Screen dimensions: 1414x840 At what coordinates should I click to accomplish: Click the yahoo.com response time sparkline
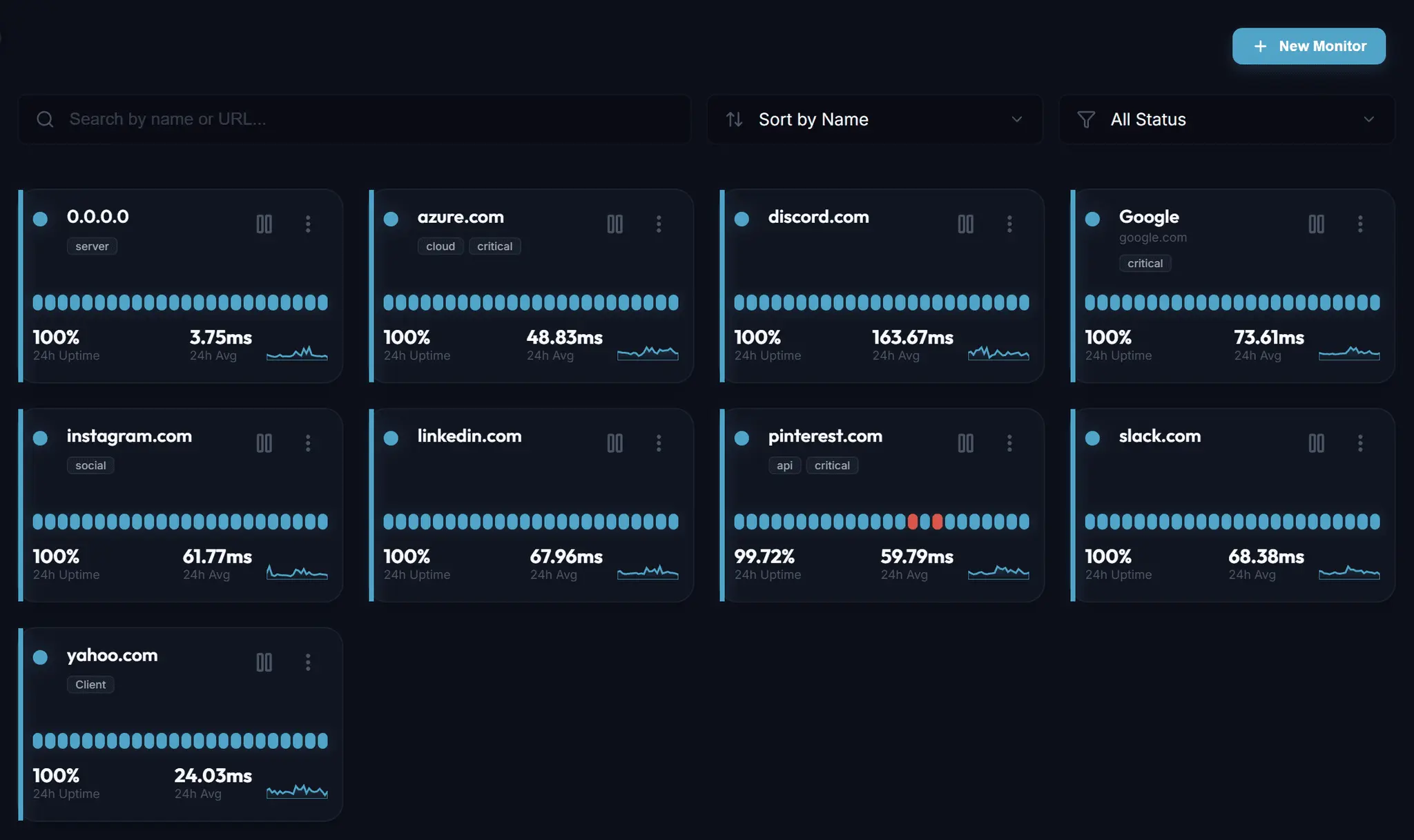[297, 791]
